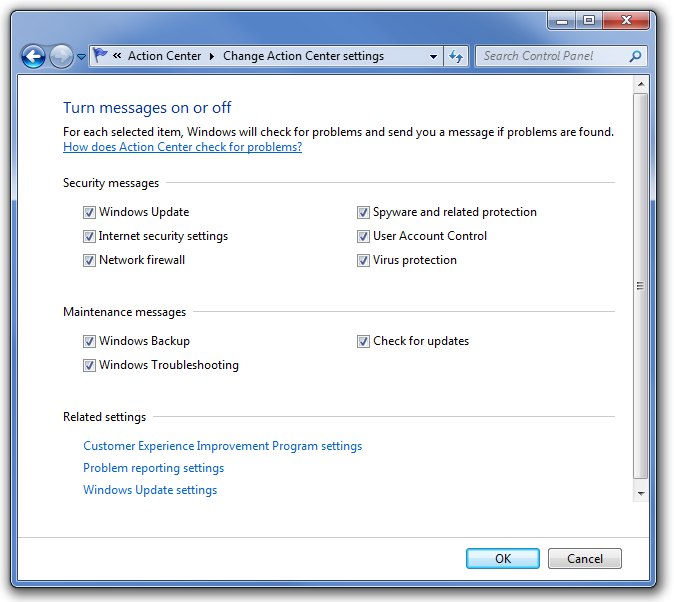
Task: Click the Forward navigation arrow
Action: click(61, 56)
